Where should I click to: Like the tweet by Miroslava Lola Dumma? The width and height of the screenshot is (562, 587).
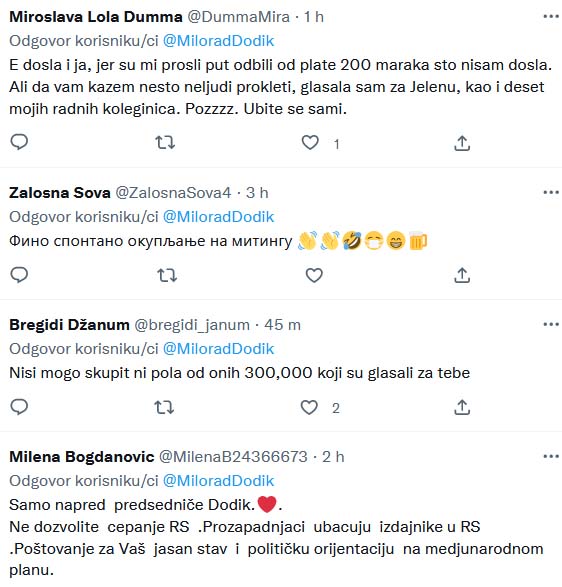click(310, 143)
